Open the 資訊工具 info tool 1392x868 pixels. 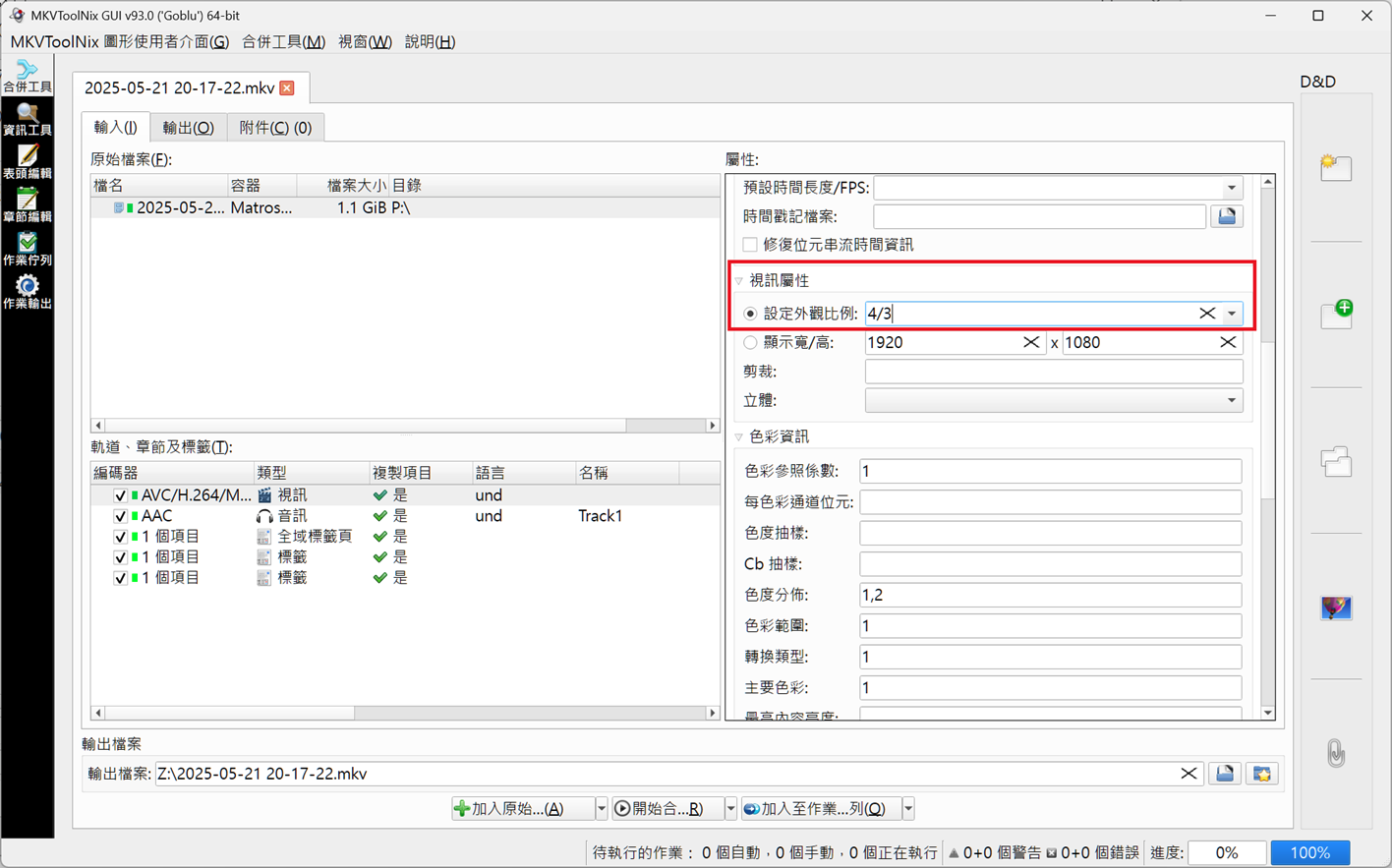[27, 119]
